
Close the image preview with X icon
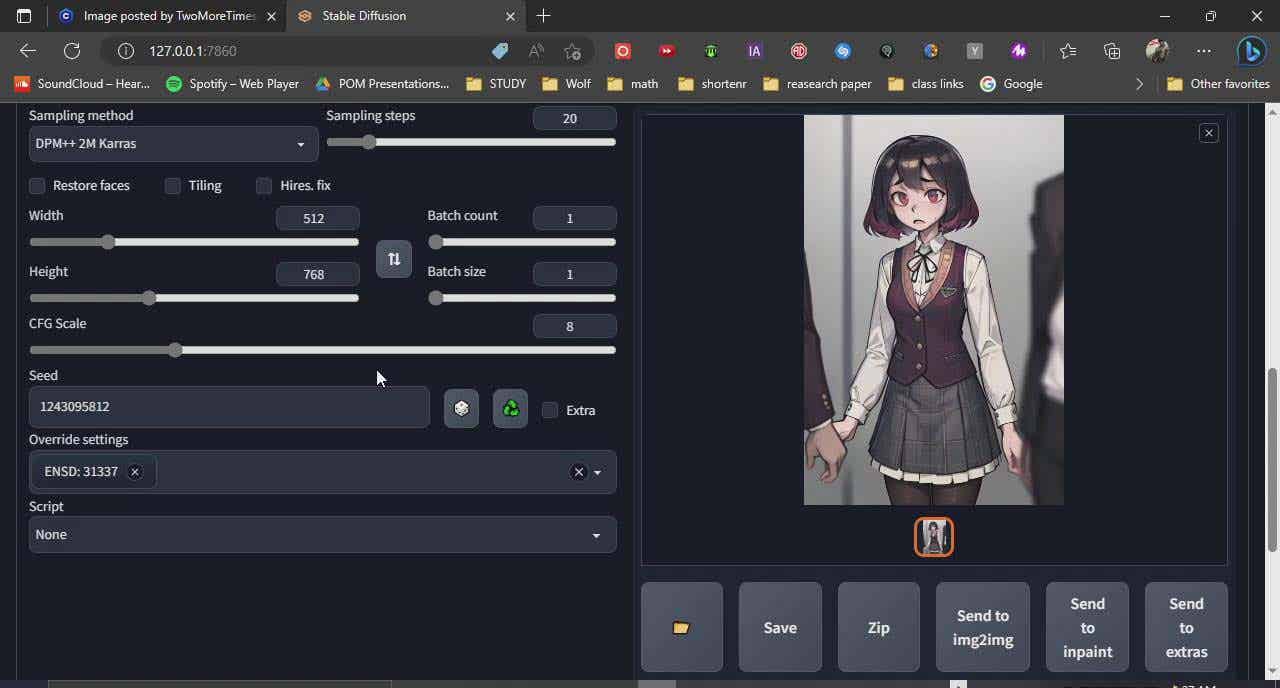coord(1208,133)
